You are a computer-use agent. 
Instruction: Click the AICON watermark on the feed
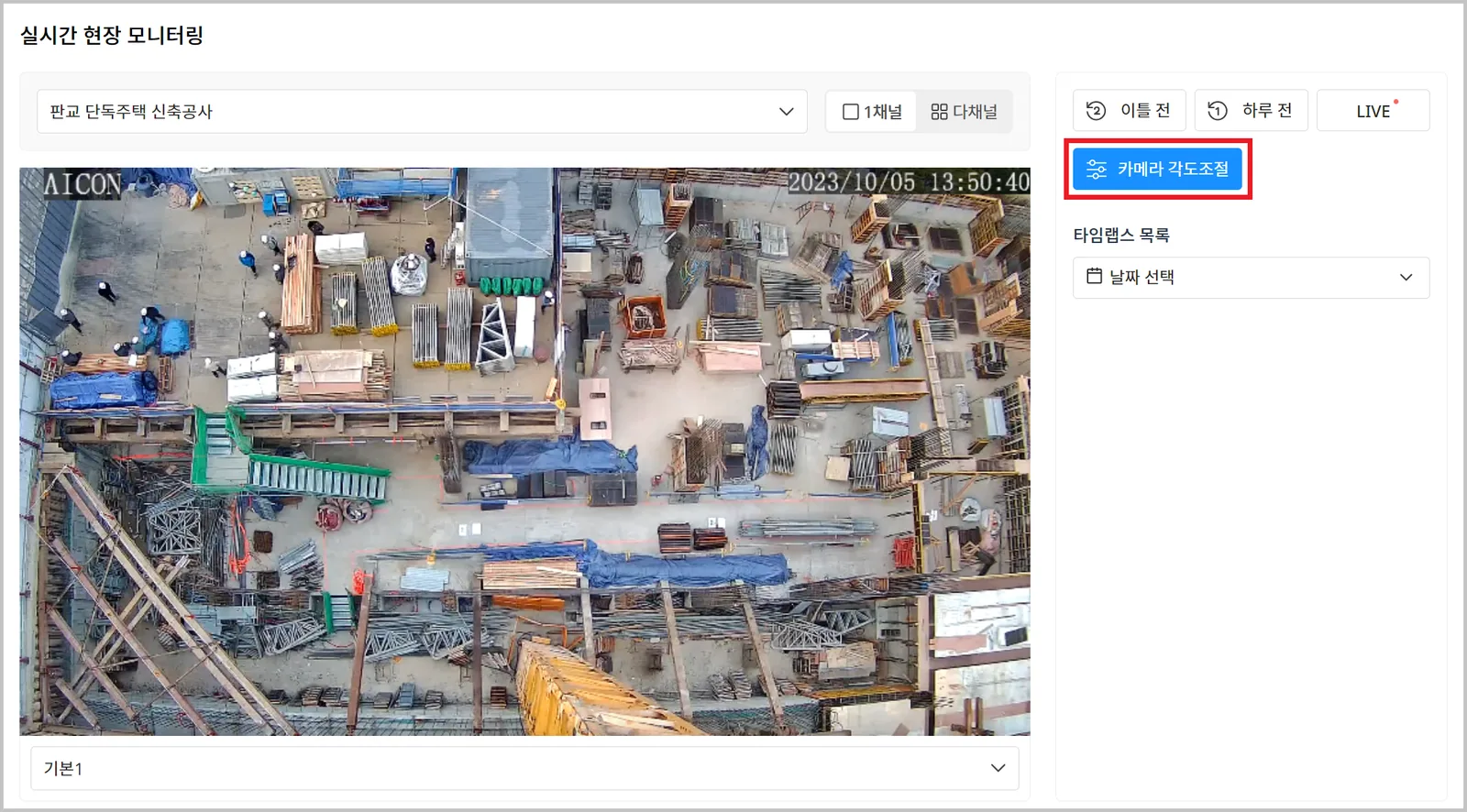tap(83, 184)
